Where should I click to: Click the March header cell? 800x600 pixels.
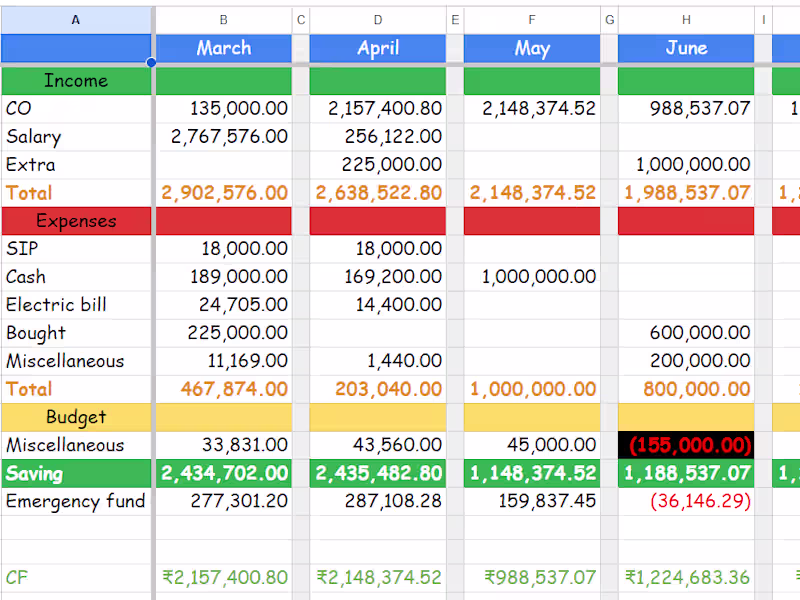click(223, 48)
